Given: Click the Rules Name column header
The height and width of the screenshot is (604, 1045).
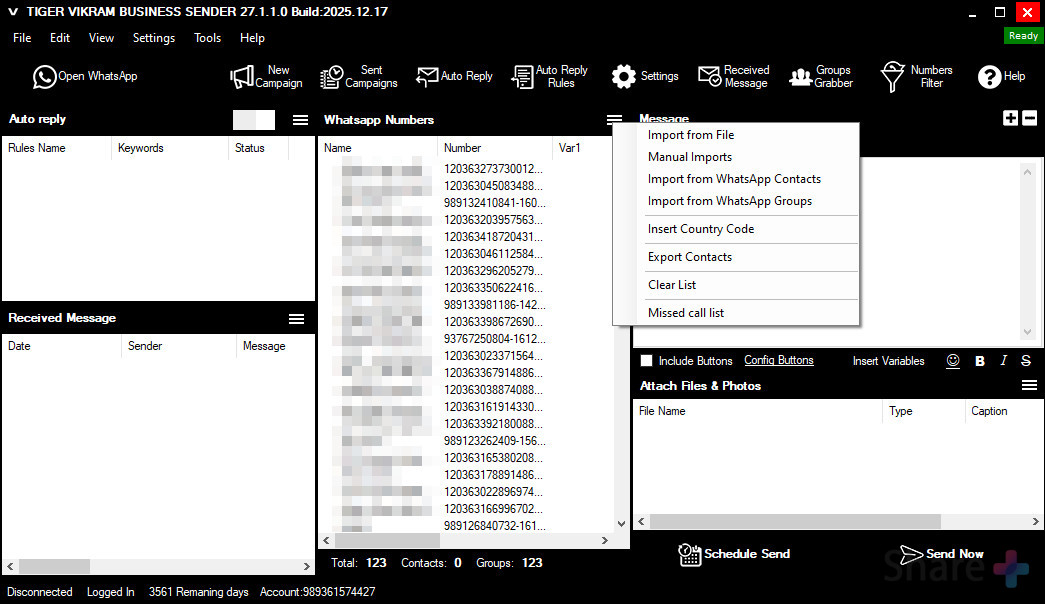Looking at the screenshot, I should click(57, 148).
